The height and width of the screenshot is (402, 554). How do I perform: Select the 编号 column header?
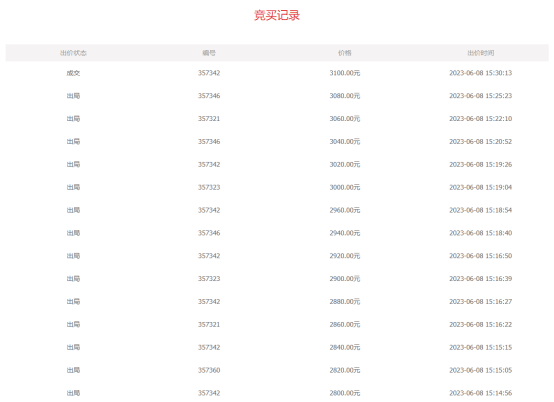(209, 53)
